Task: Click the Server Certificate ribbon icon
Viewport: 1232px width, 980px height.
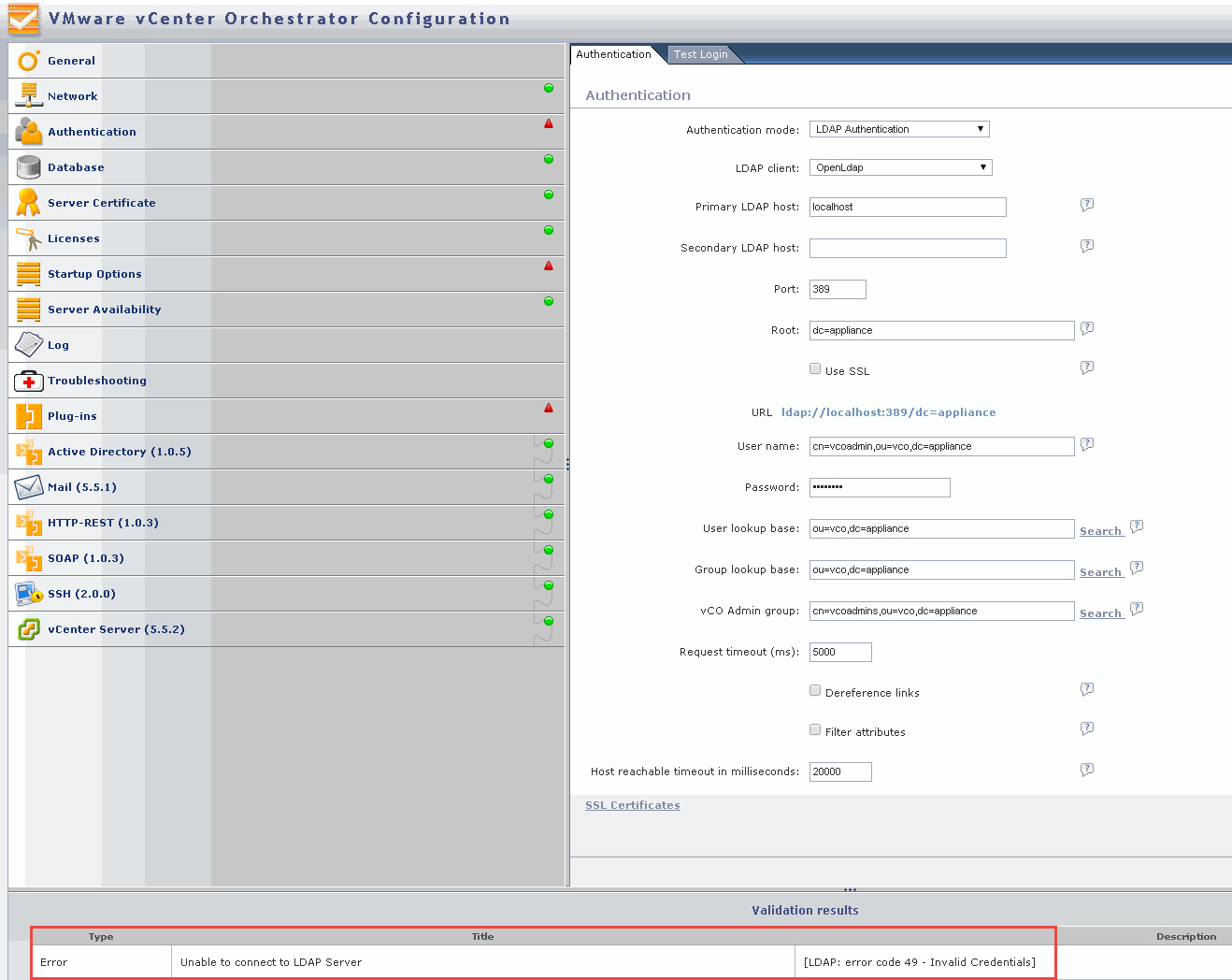Action: pyautogui.click(x=29, y=203)
